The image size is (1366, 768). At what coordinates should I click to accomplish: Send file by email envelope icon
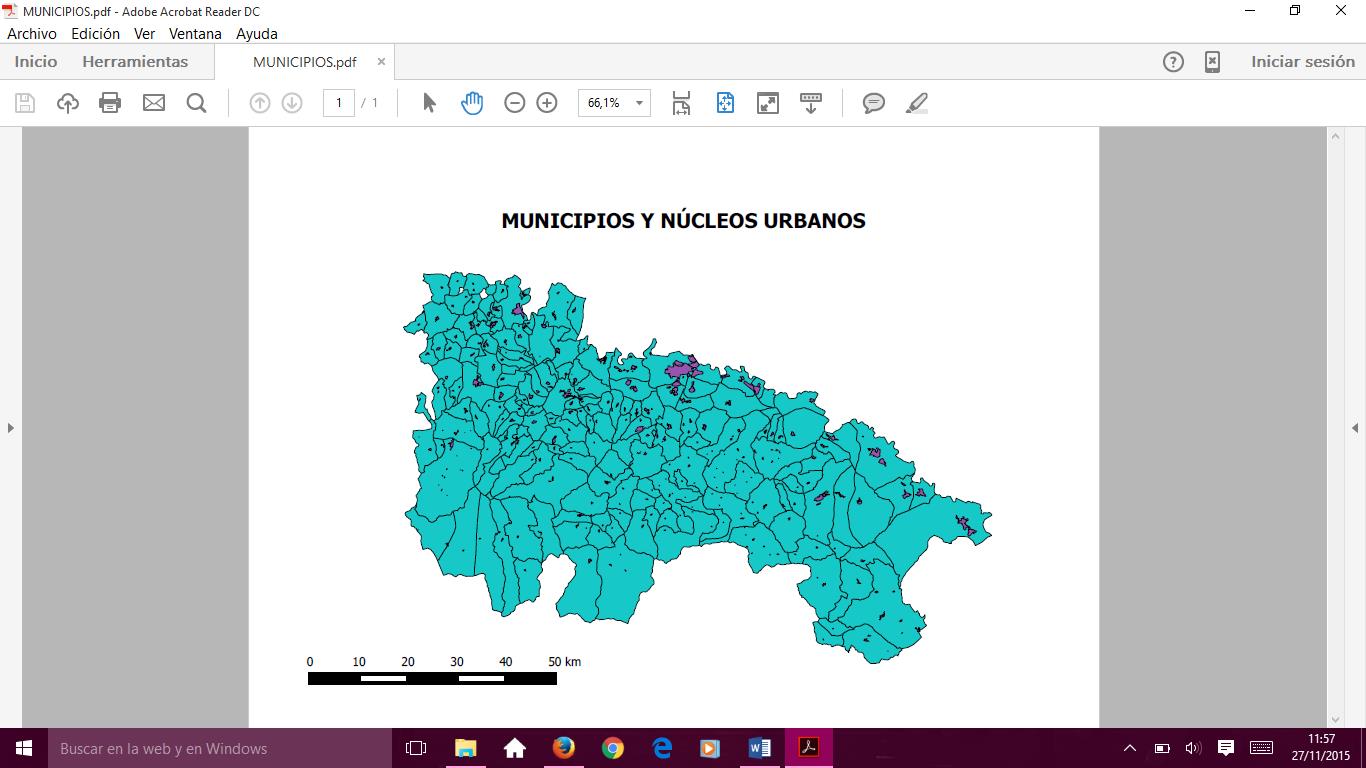[x=153, y=103]
